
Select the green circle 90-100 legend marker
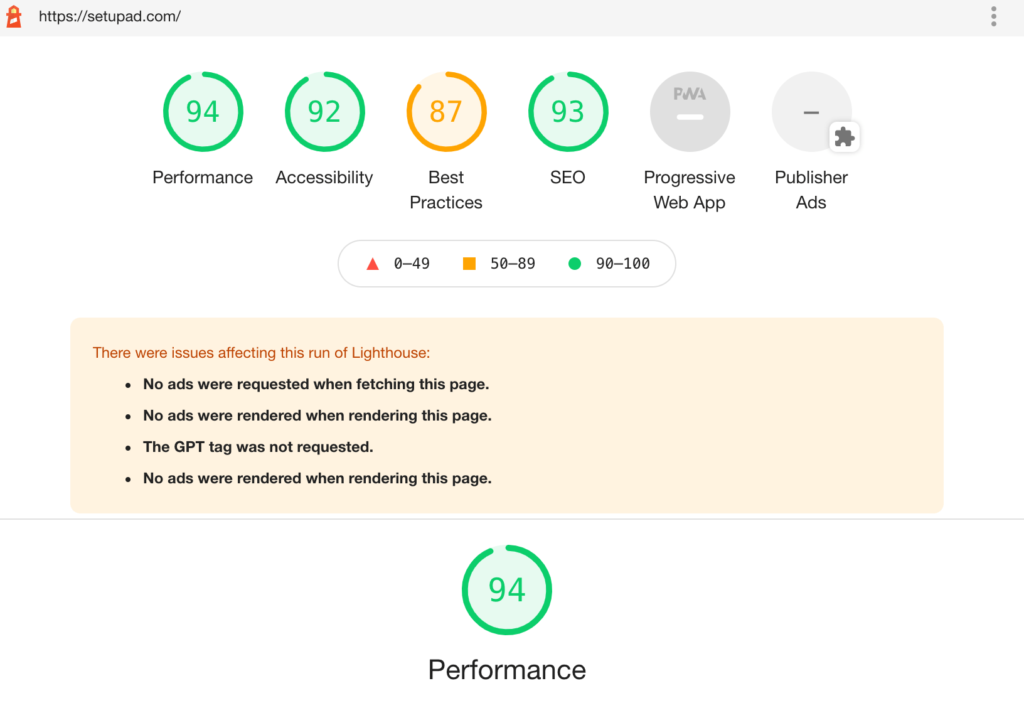[x=574, y=263]
